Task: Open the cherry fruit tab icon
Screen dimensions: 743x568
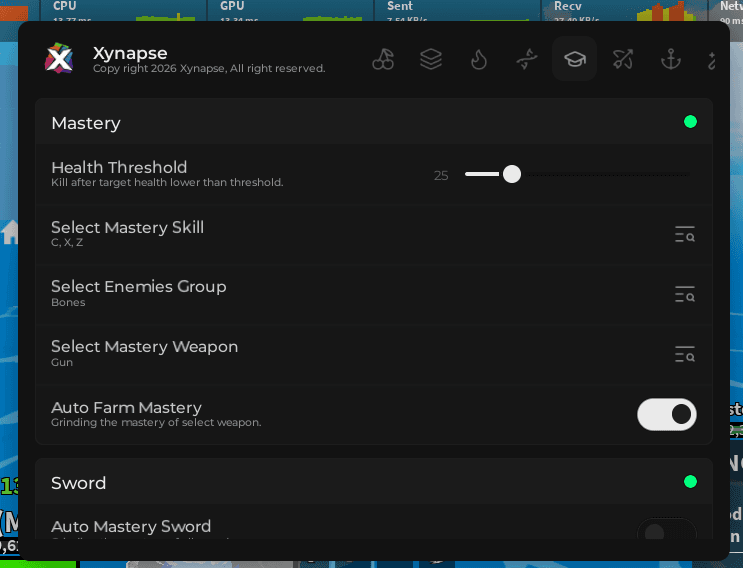Action: coord(383,59)
